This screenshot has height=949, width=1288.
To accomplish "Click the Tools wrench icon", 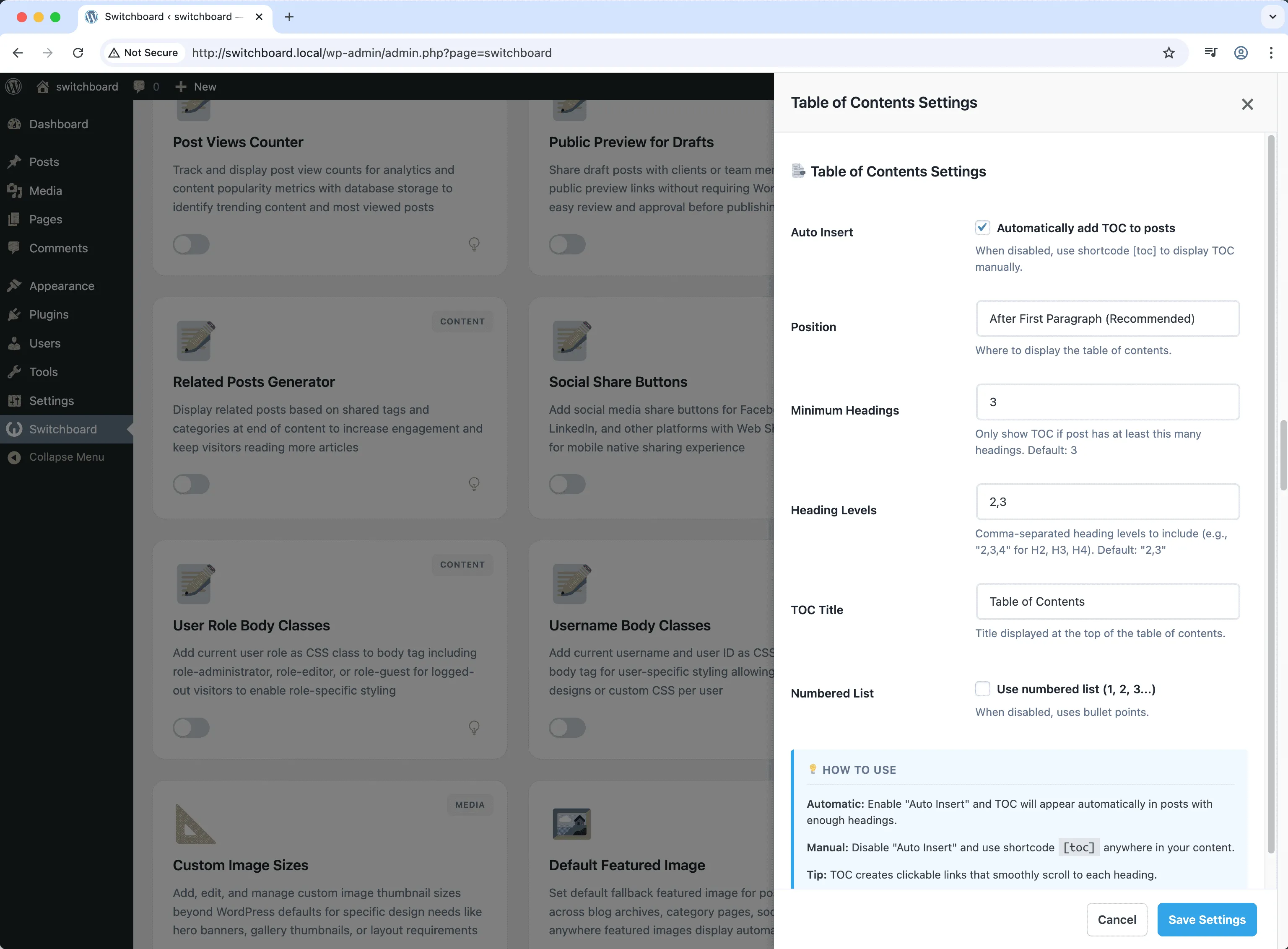I will [x=15, y=372].
